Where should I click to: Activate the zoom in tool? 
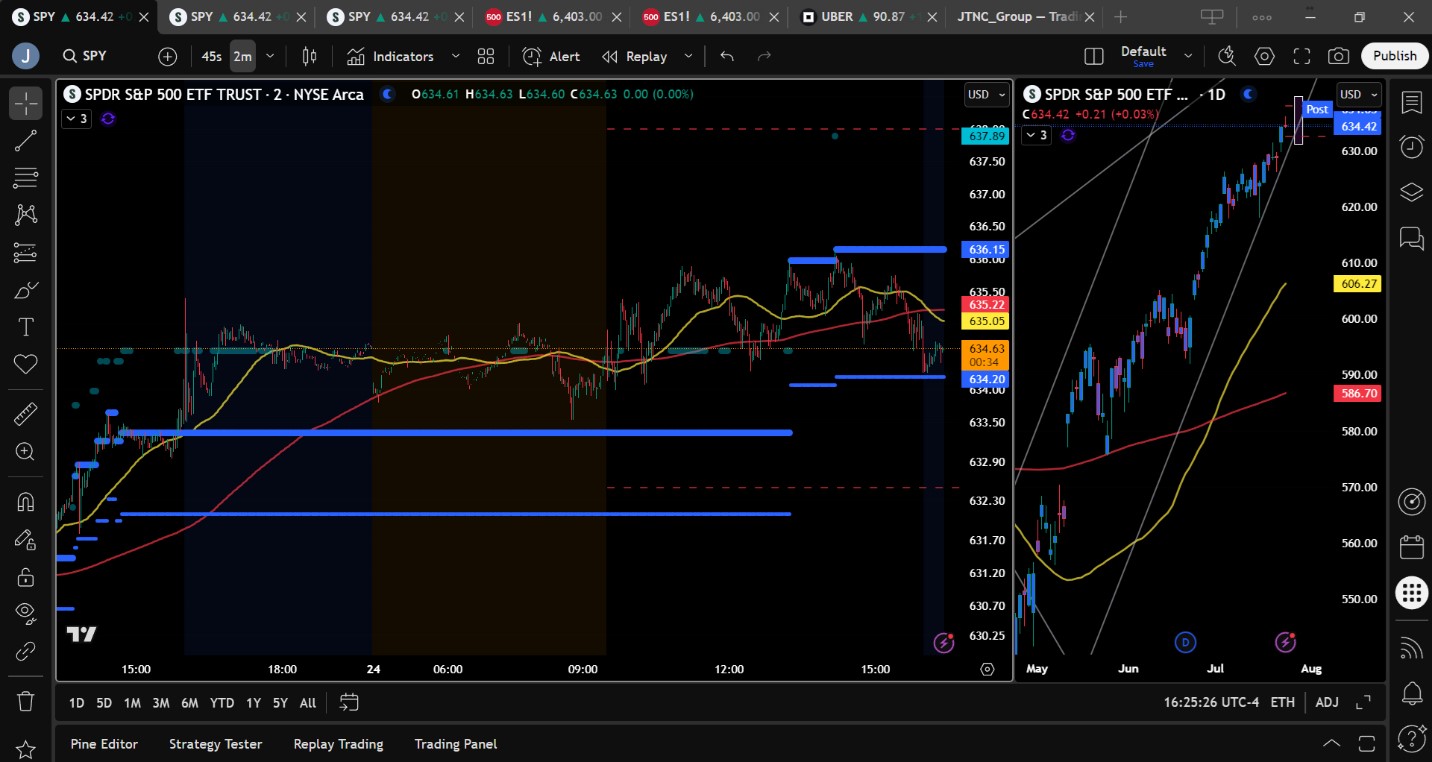26,452
